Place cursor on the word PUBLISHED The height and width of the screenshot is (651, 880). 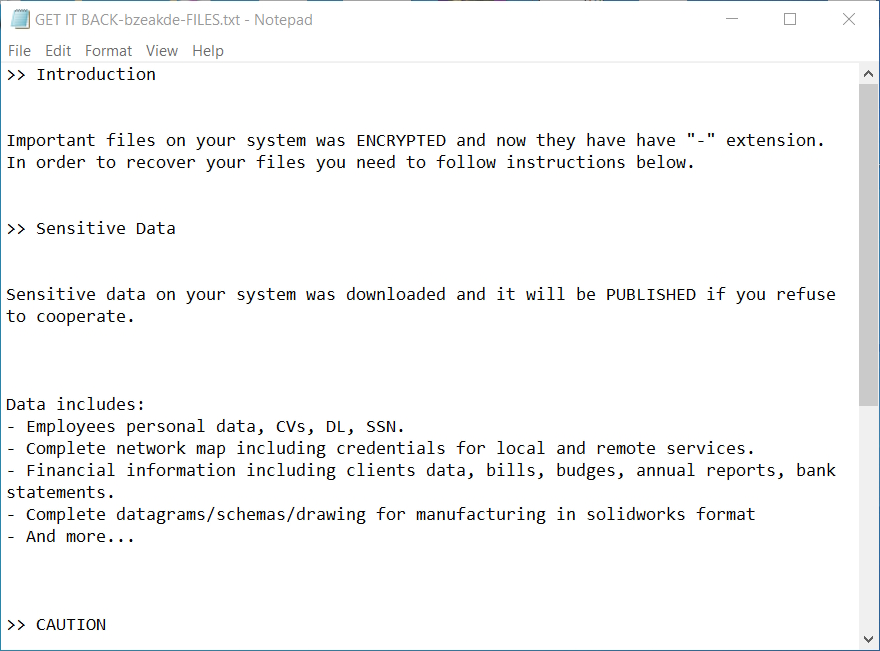click(x=650, y=295)
